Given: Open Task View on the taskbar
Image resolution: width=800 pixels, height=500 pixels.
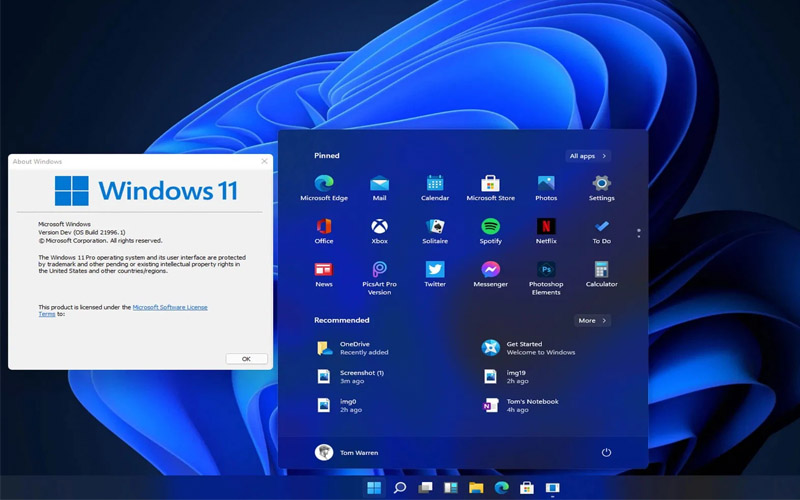Looking at the screenshot, I should coord(425,488).
